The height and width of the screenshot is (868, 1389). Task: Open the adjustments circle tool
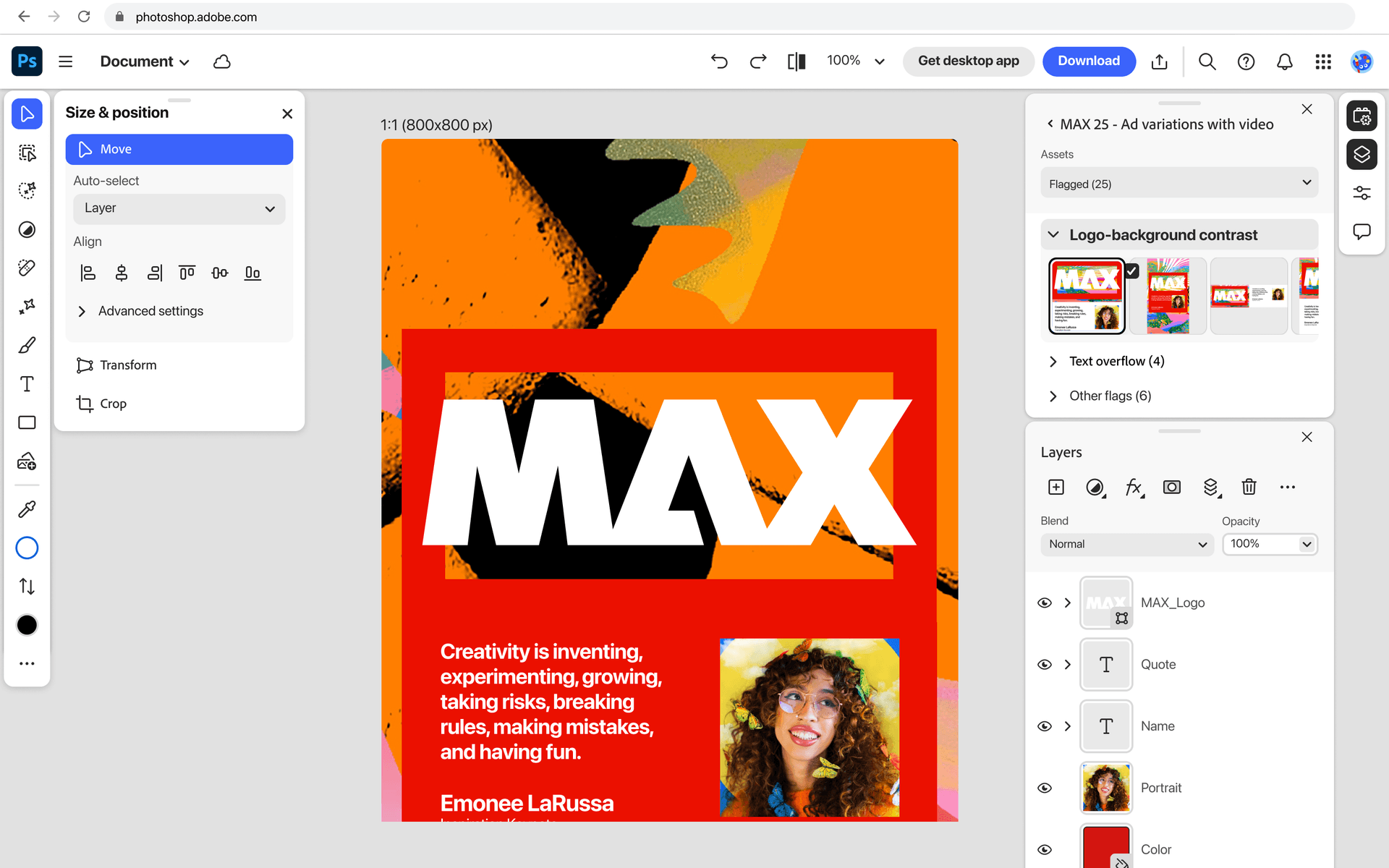[27, 230]
